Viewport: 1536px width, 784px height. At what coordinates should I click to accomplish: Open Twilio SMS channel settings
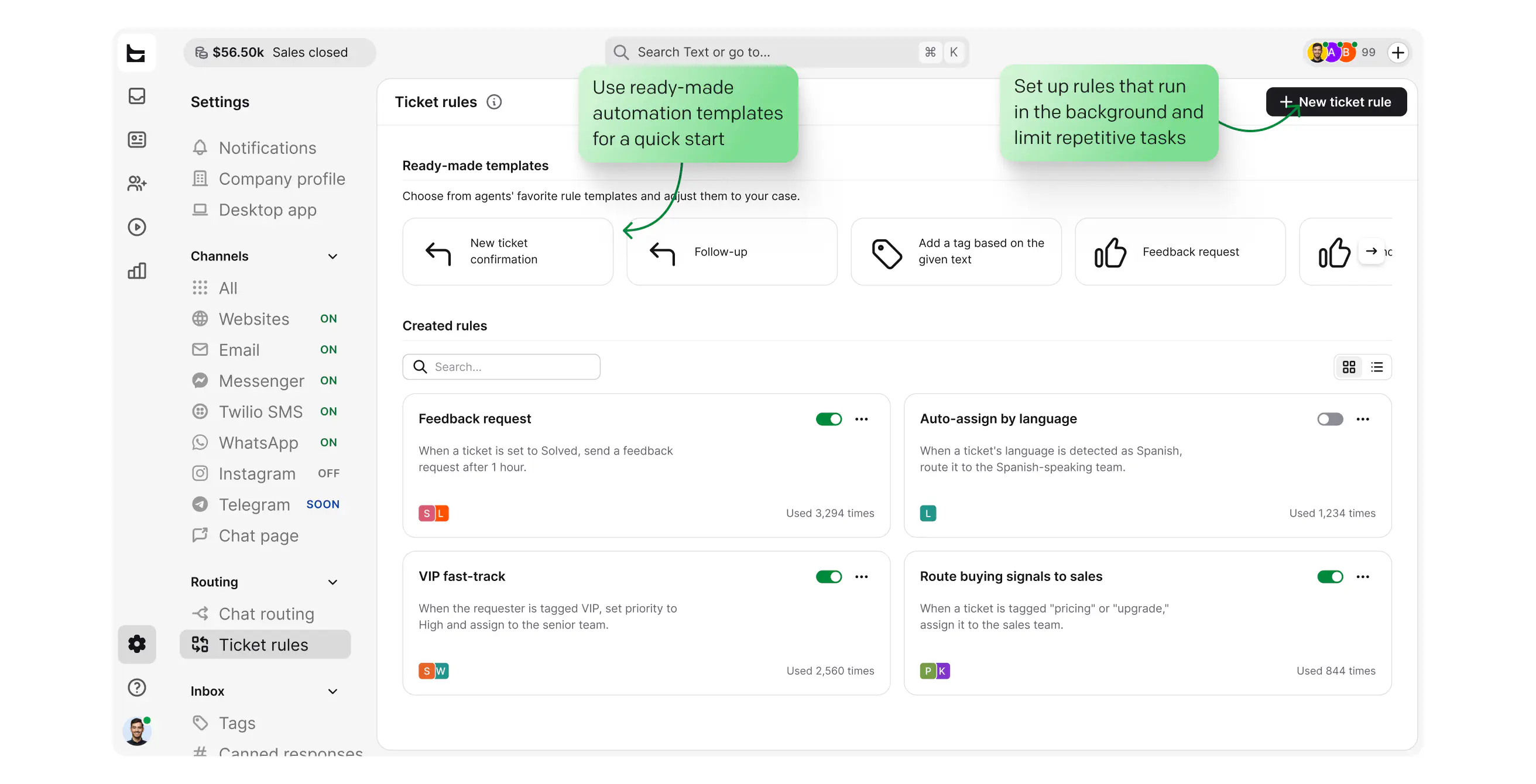(x=265, y=412)
